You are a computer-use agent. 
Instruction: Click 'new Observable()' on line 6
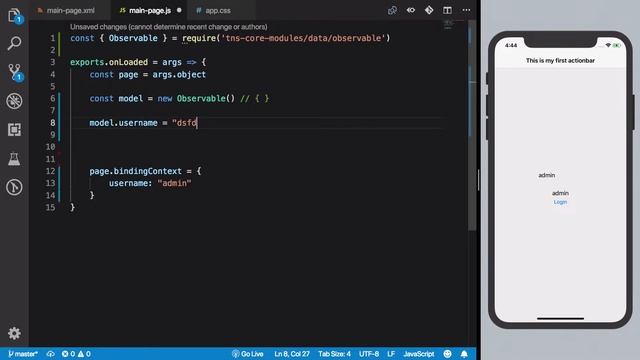point(196,98)
